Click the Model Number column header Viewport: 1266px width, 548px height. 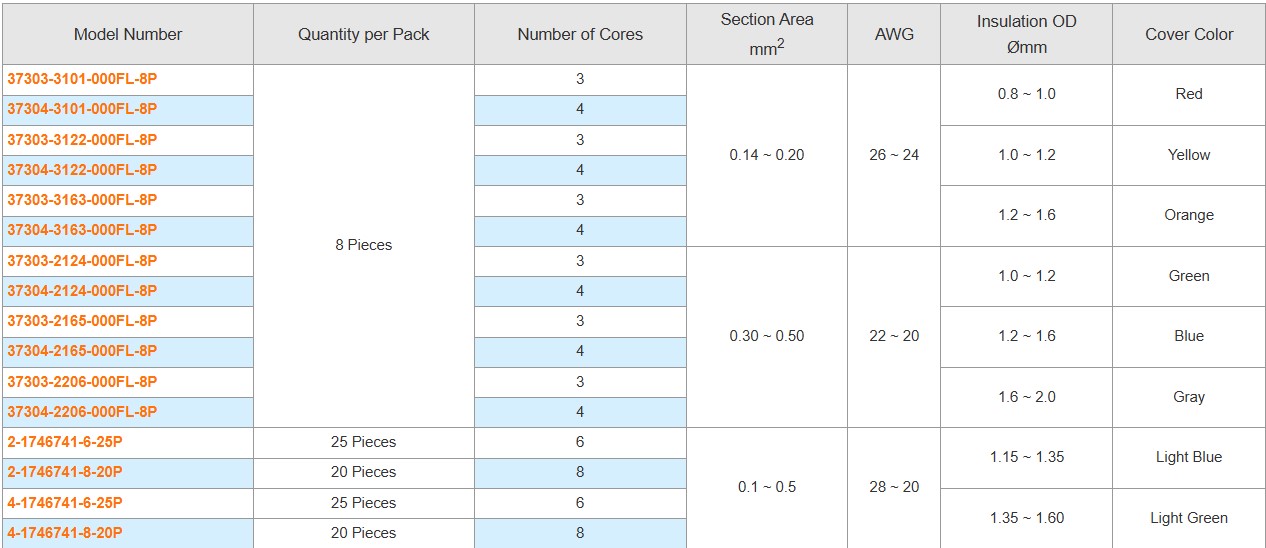(128, 35)
